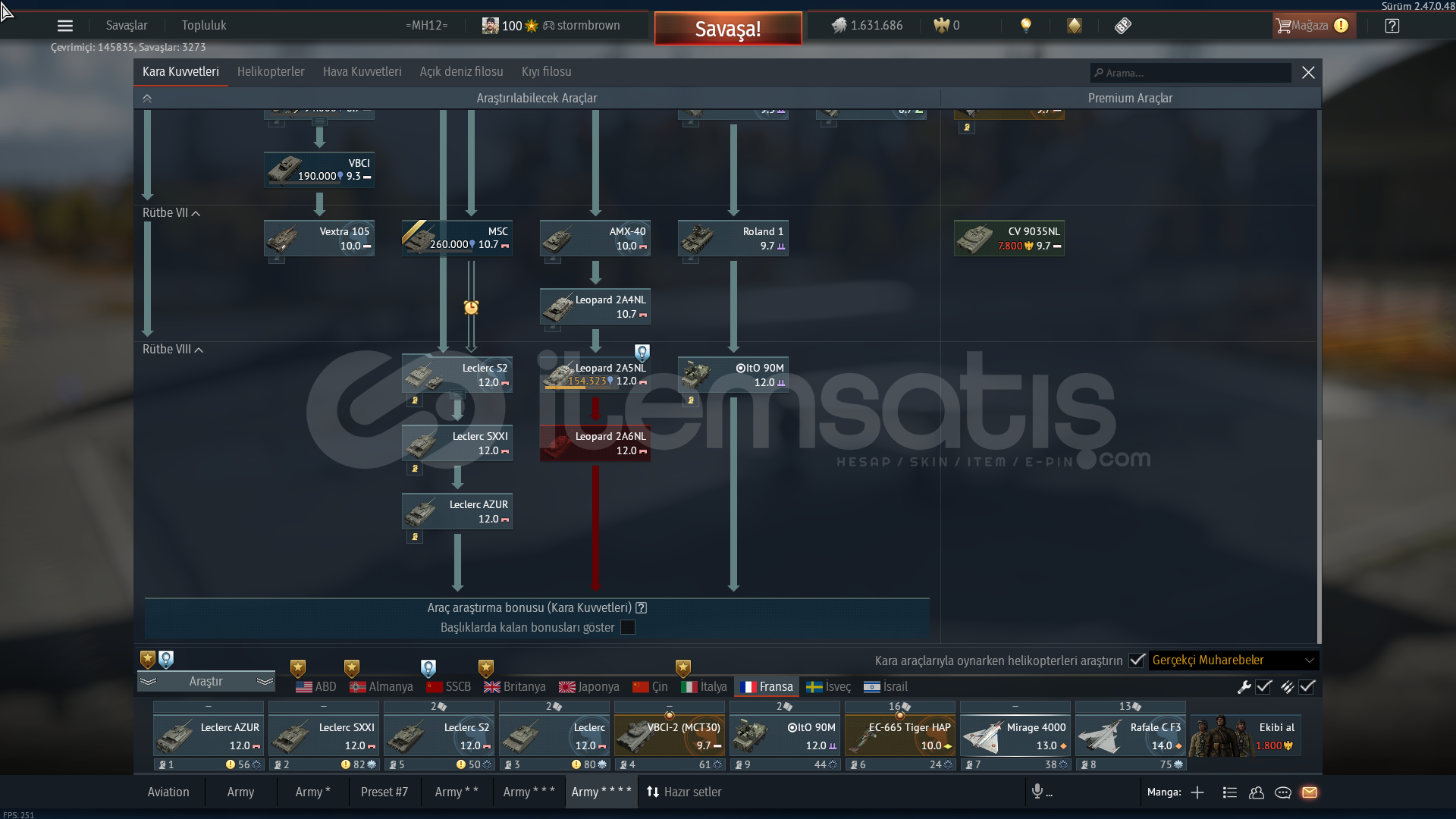
Task: Click the research marker above Leopard 2A5NL
Action: pyautogui.click(x=642, y=353)
